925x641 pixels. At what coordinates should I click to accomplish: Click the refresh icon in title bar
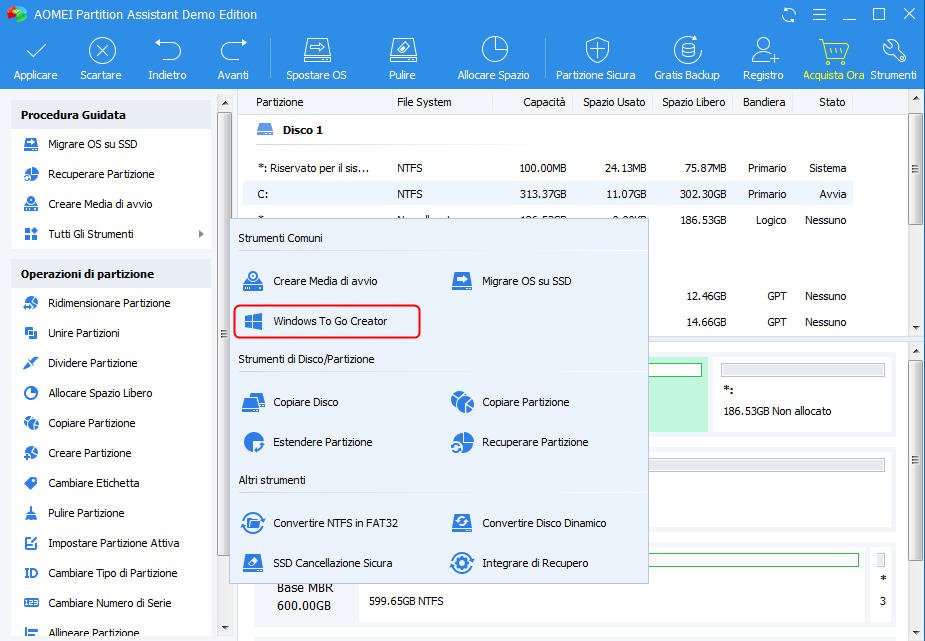tap(789, 15)
